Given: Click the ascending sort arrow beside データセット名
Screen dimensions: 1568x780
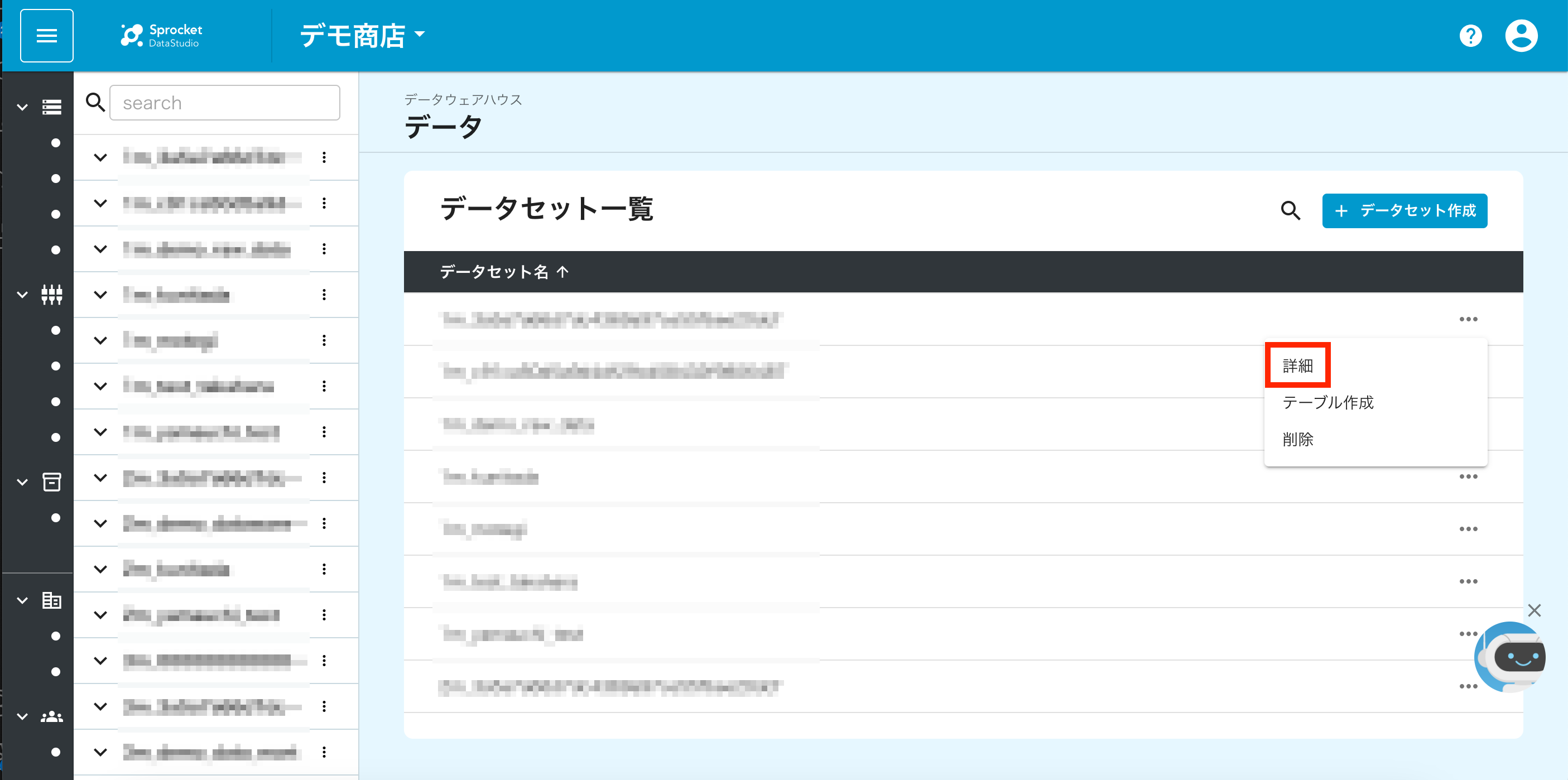Looking at the screenshot, I should click(x=562, y=271).
